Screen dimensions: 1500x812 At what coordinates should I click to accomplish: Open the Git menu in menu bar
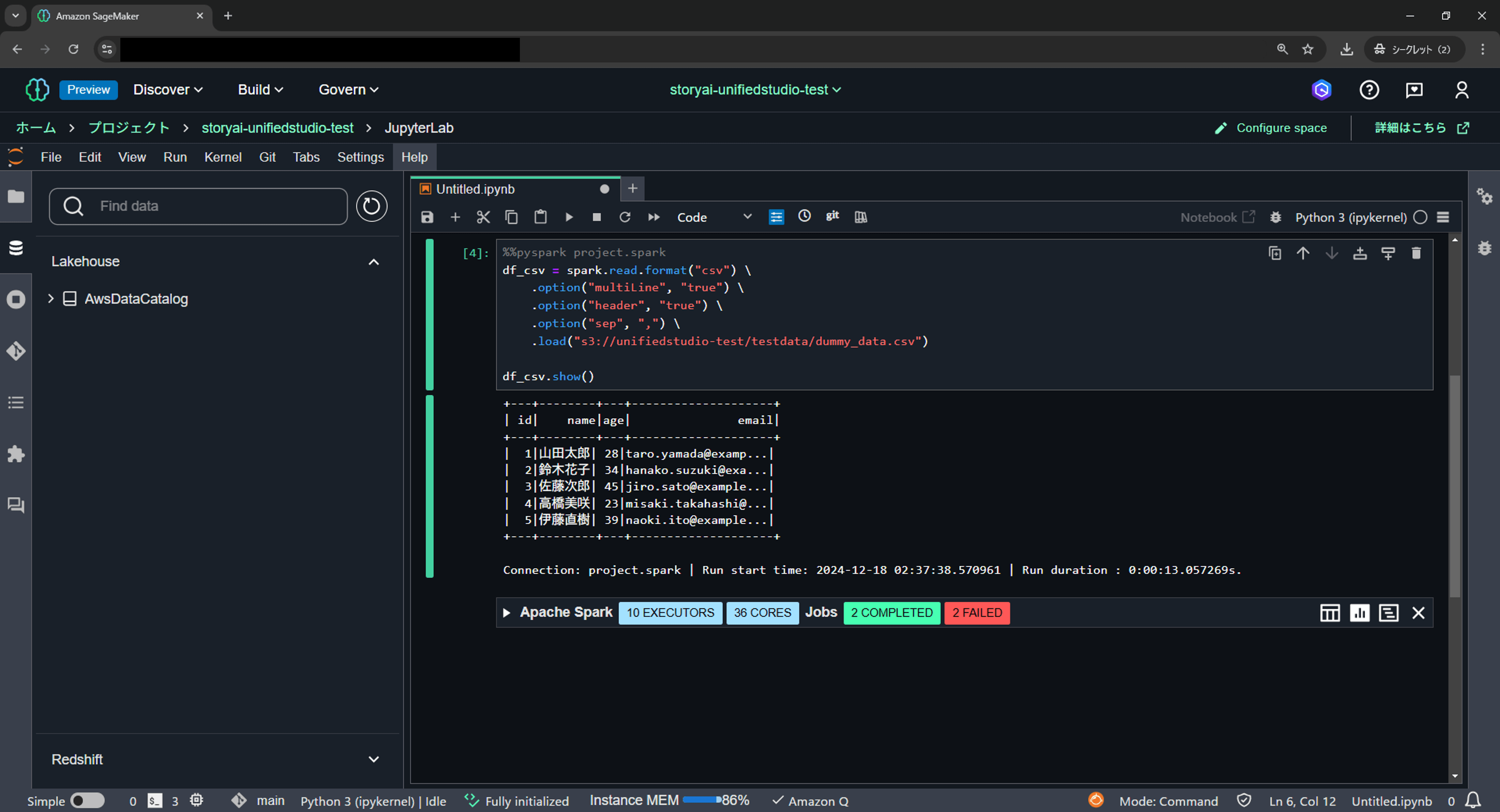(x=267, y=157)
